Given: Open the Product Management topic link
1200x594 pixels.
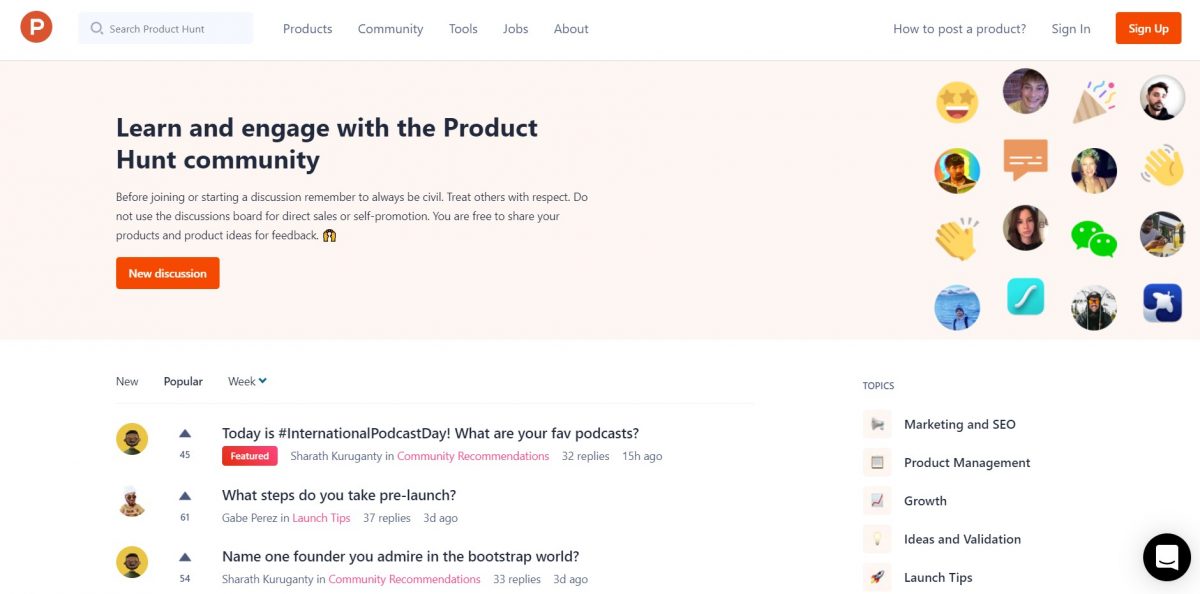Looking at the screenshot, I should click(967, 463).
